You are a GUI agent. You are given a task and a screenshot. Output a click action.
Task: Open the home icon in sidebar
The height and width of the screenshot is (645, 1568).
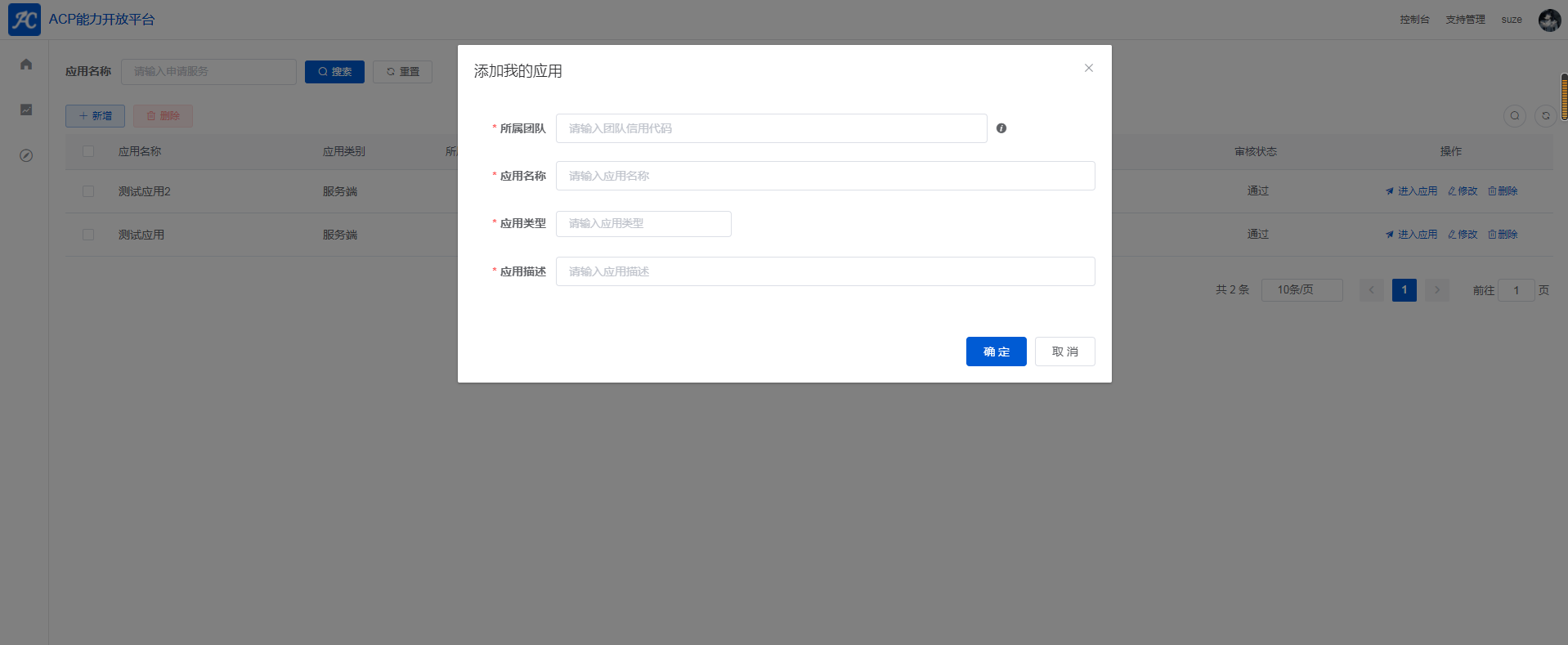coord(26,65)
